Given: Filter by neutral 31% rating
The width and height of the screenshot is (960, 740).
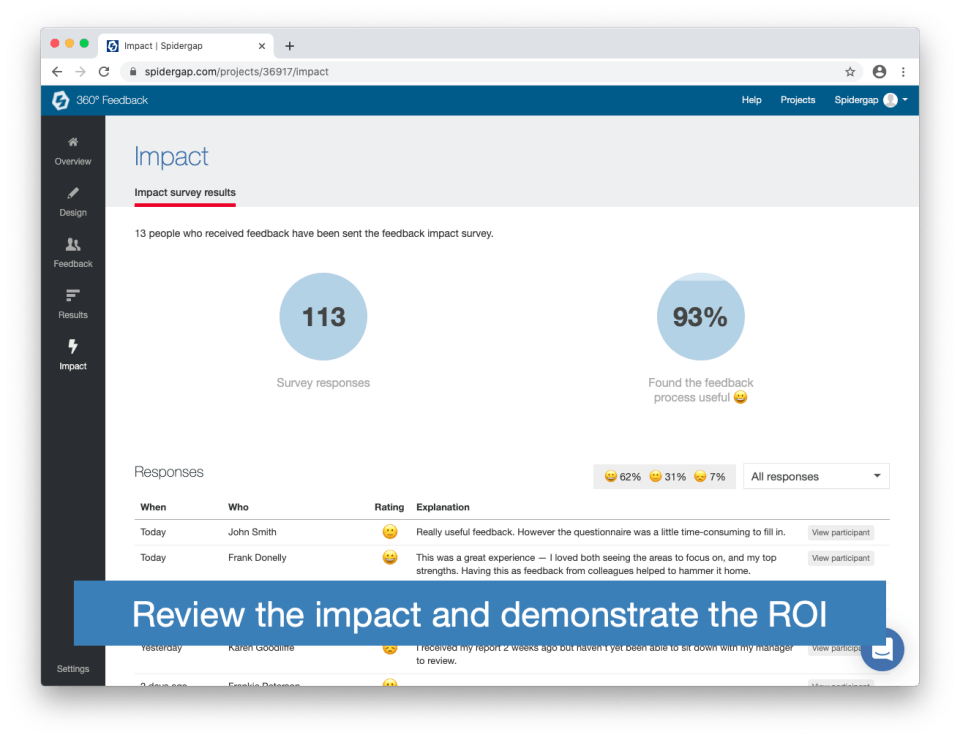Looking at the screenshot, I should pos(667,476).
